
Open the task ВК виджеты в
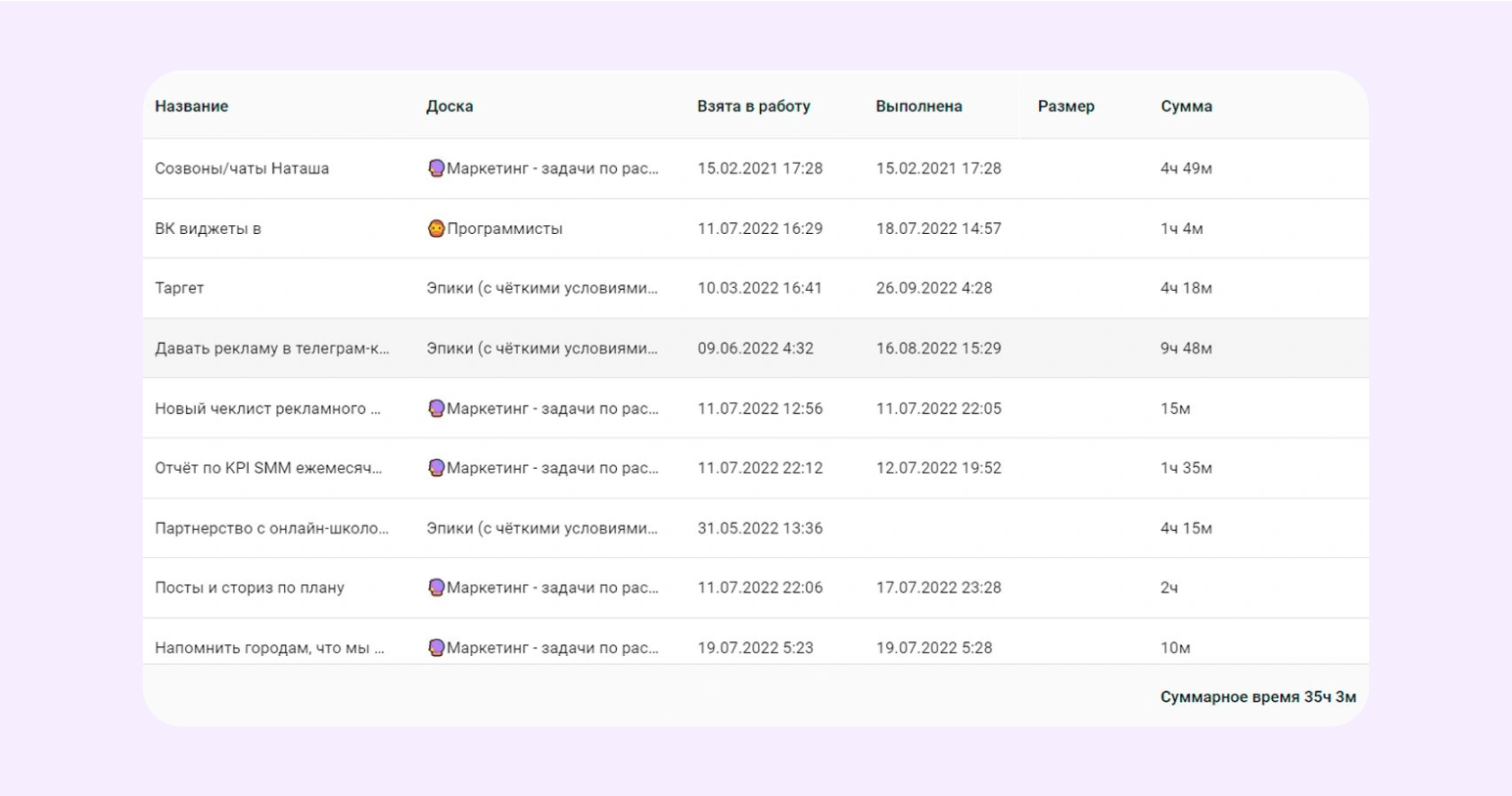pyautogui.click(x=208, y=228)
